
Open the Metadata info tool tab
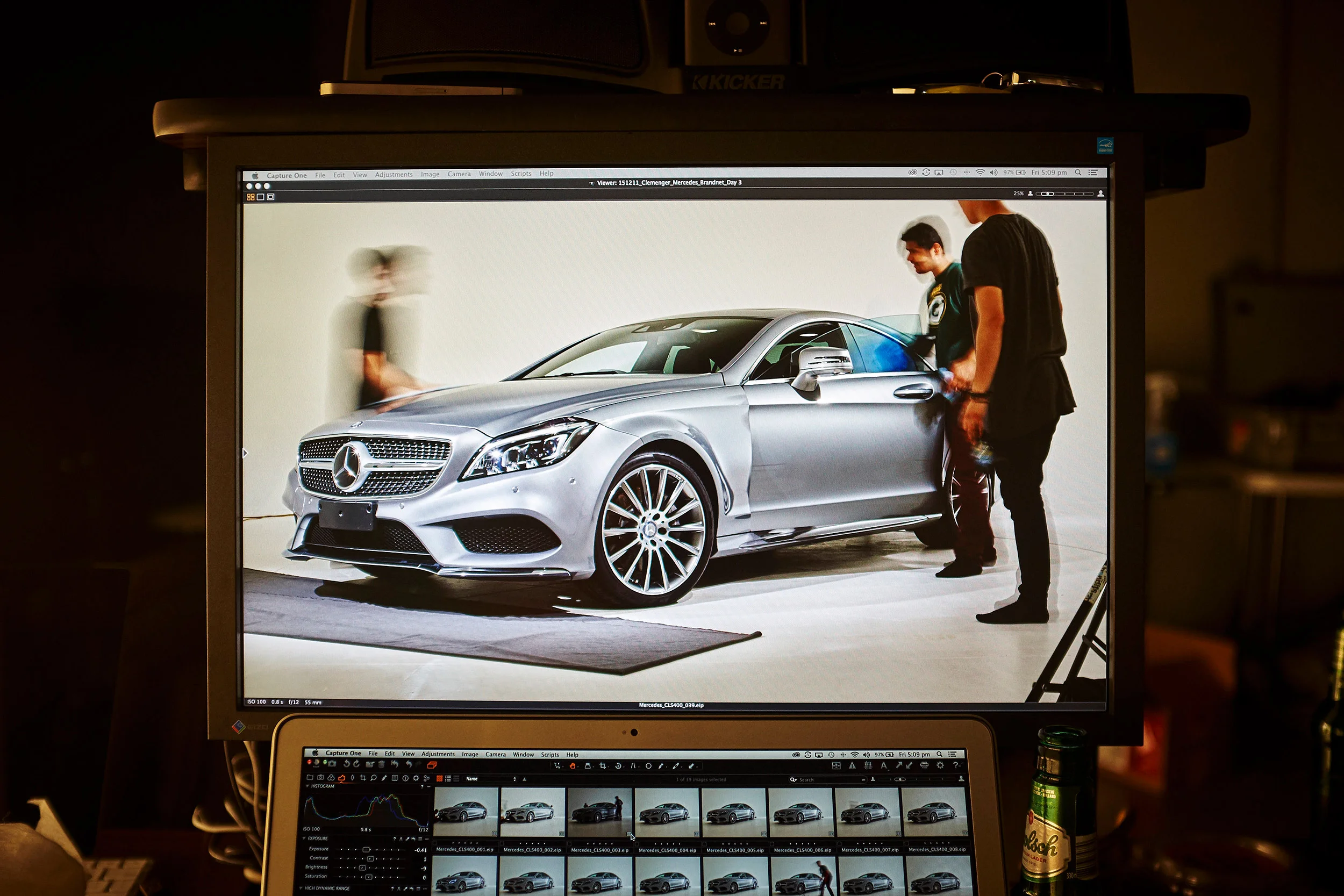(406, 778)
